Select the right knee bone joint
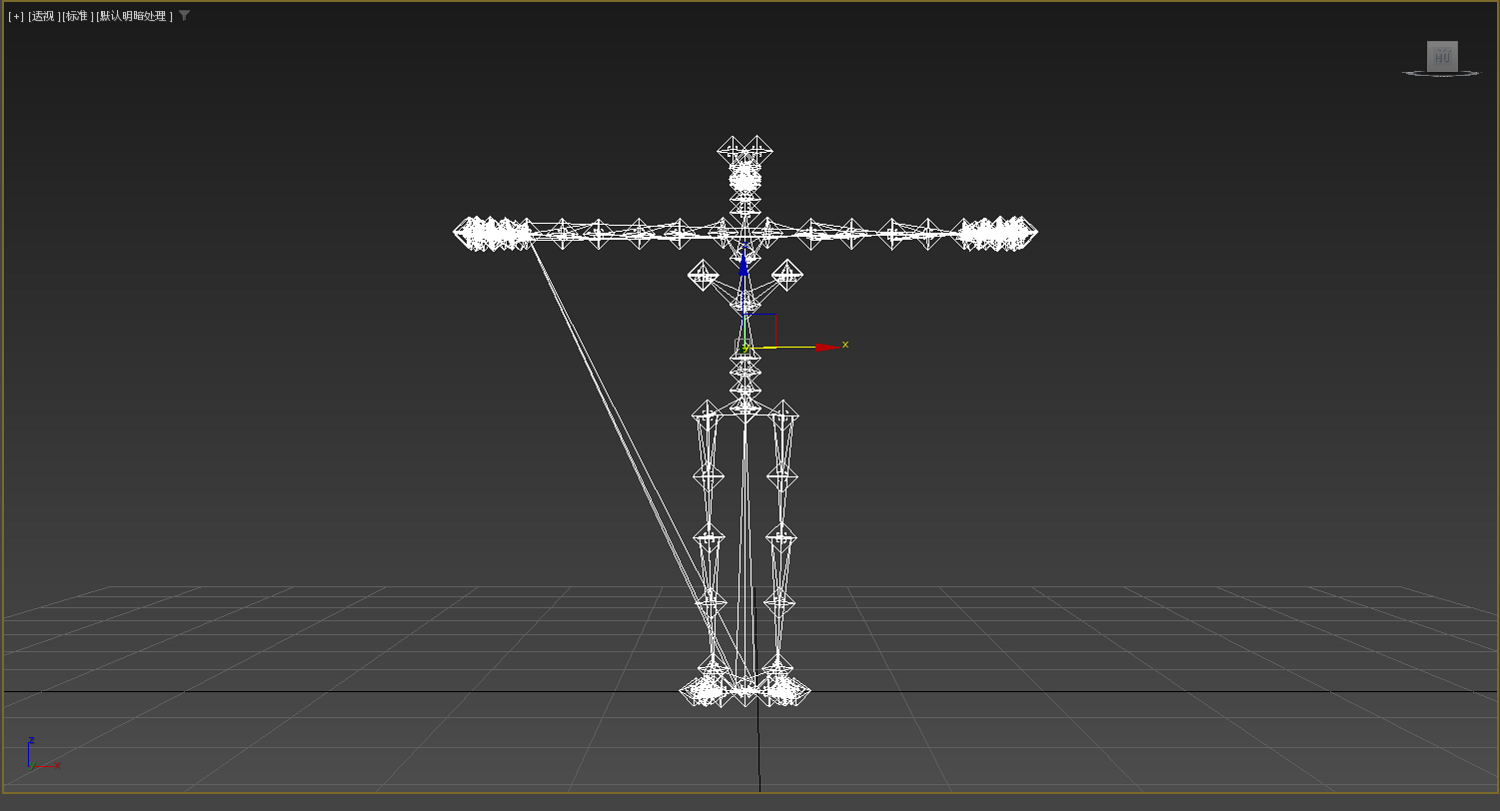The width and height of the screenshot is (1500, 811). pyautogui.click(x=781, y=538)
